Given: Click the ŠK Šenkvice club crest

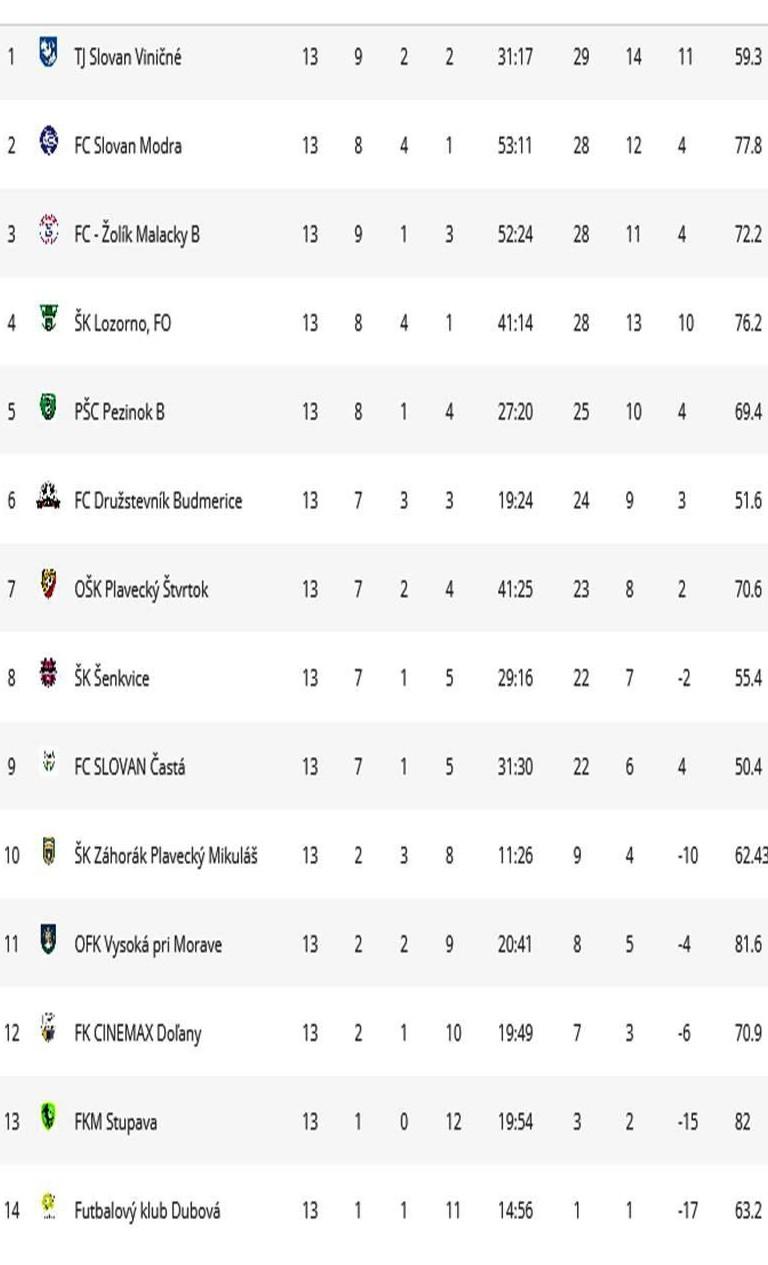Looking at the screenshot, I should coord(47,673).
